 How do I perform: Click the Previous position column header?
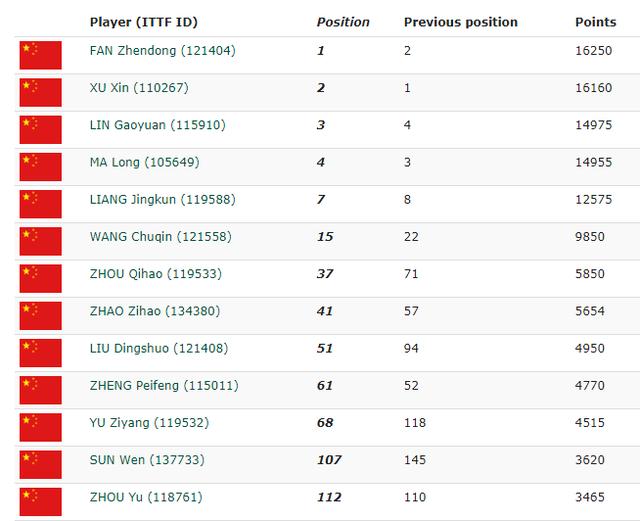coord(461,22)
